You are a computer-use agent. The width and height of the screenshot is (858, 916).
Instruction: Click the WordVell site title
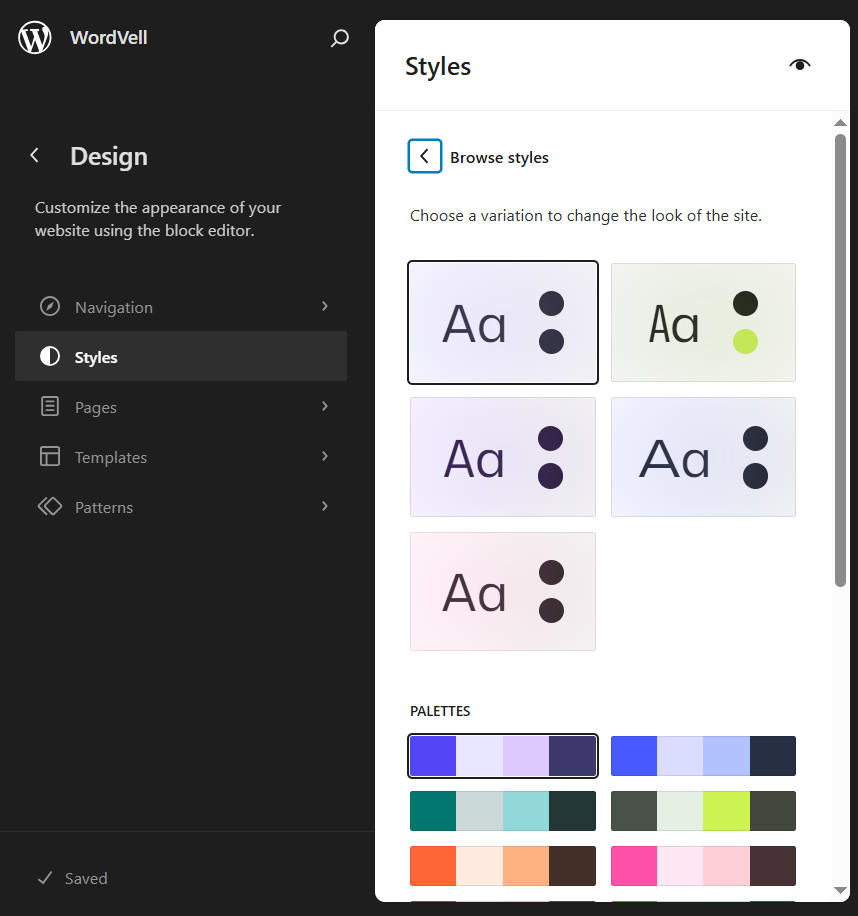109,38
